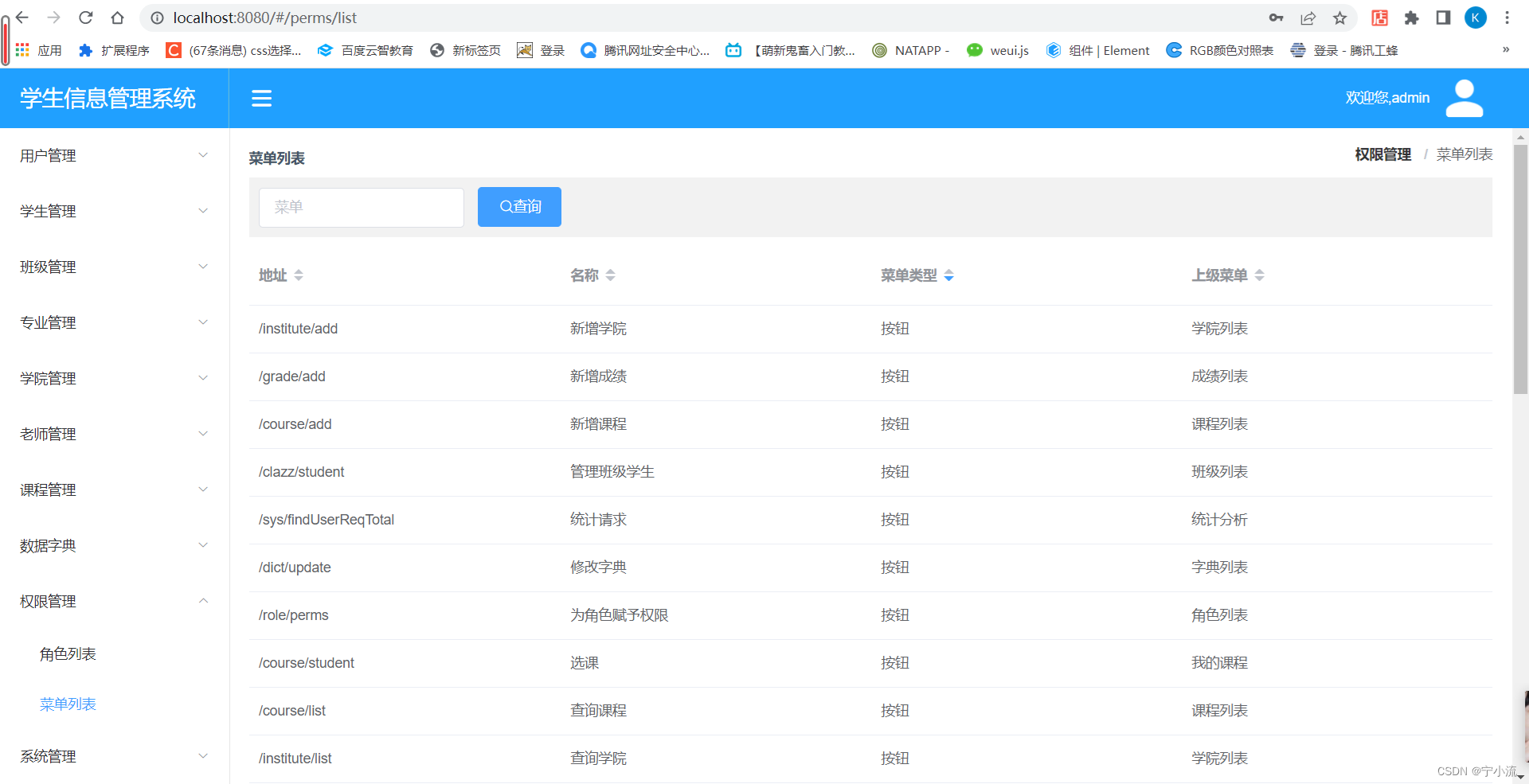Open the Chrome profile avatar K
Viewport: 1529px width, 784px height.
tap(1476, 18)
